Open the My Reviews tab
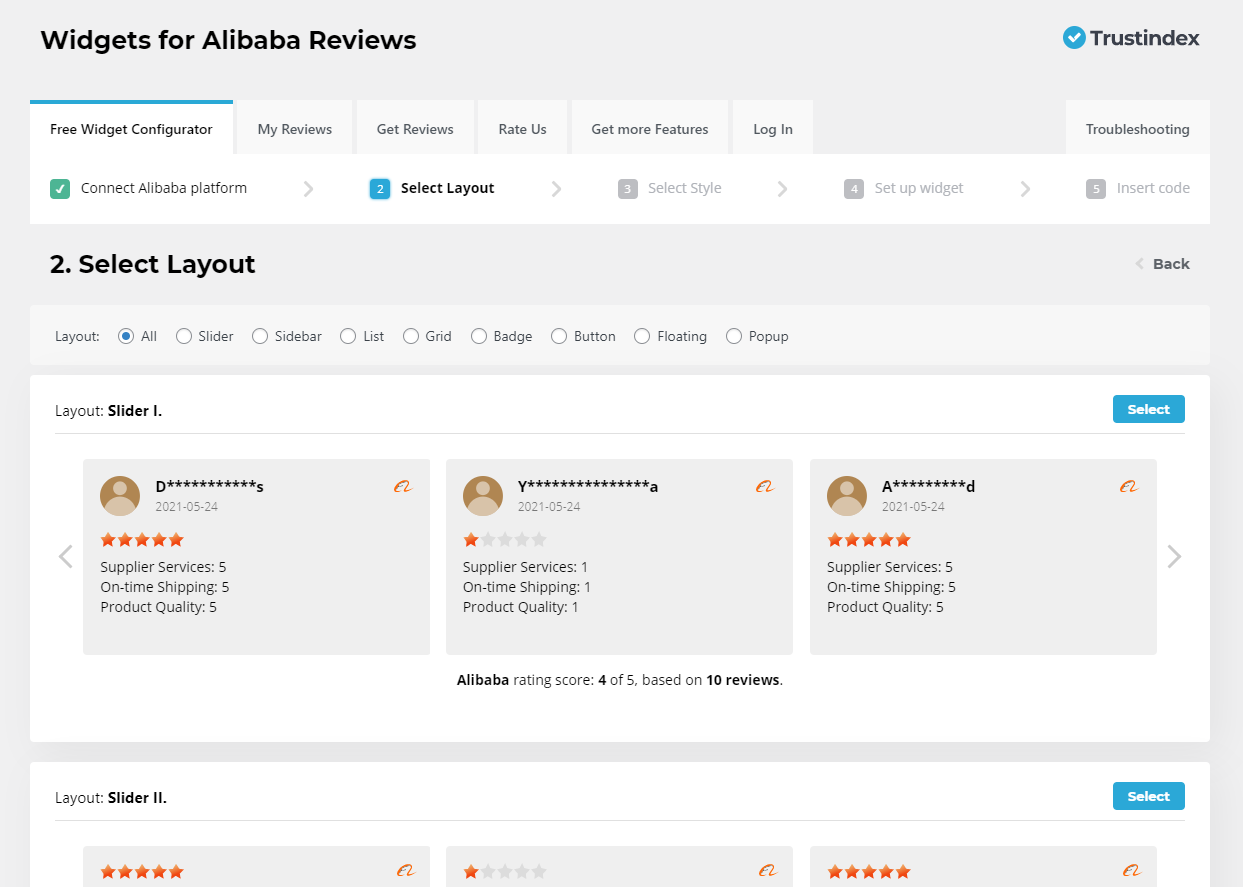The width and height of the screenshot is (1243, 887). pyautogui.click(x=295, y=129)
